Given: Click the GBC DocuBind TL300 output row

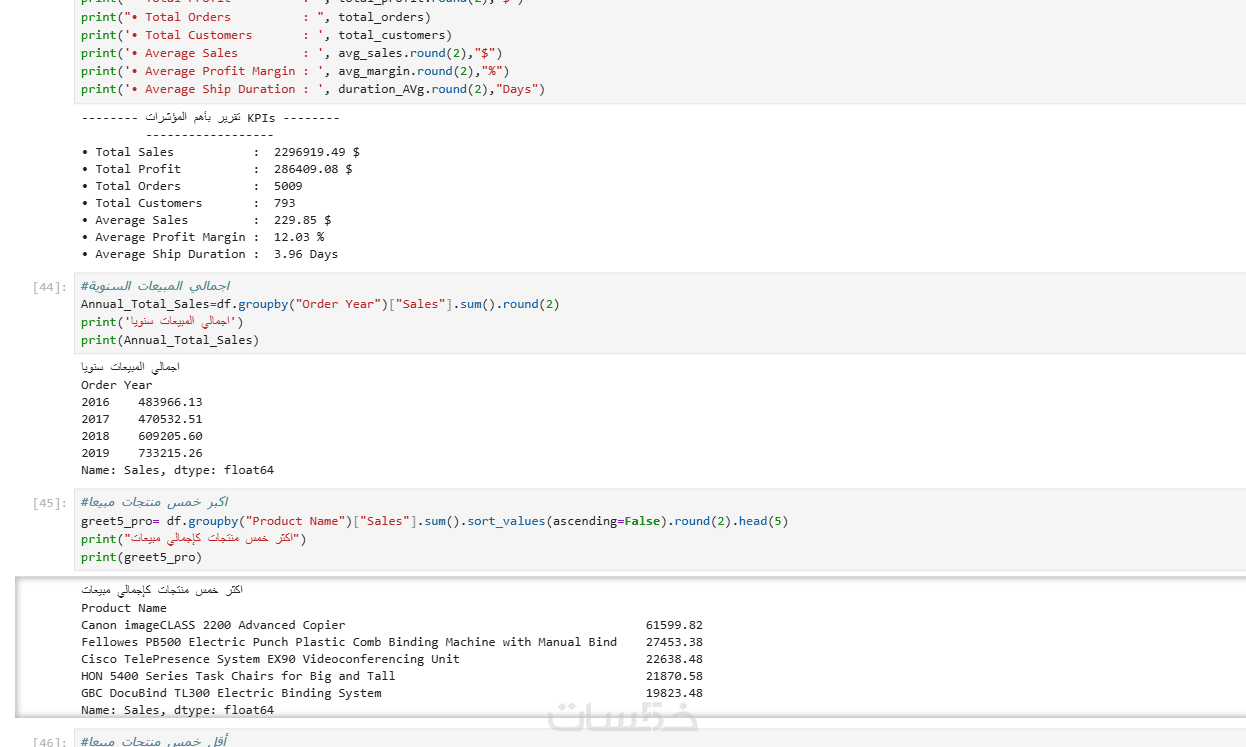Looking at the screenshot, I should pos(392,693).
